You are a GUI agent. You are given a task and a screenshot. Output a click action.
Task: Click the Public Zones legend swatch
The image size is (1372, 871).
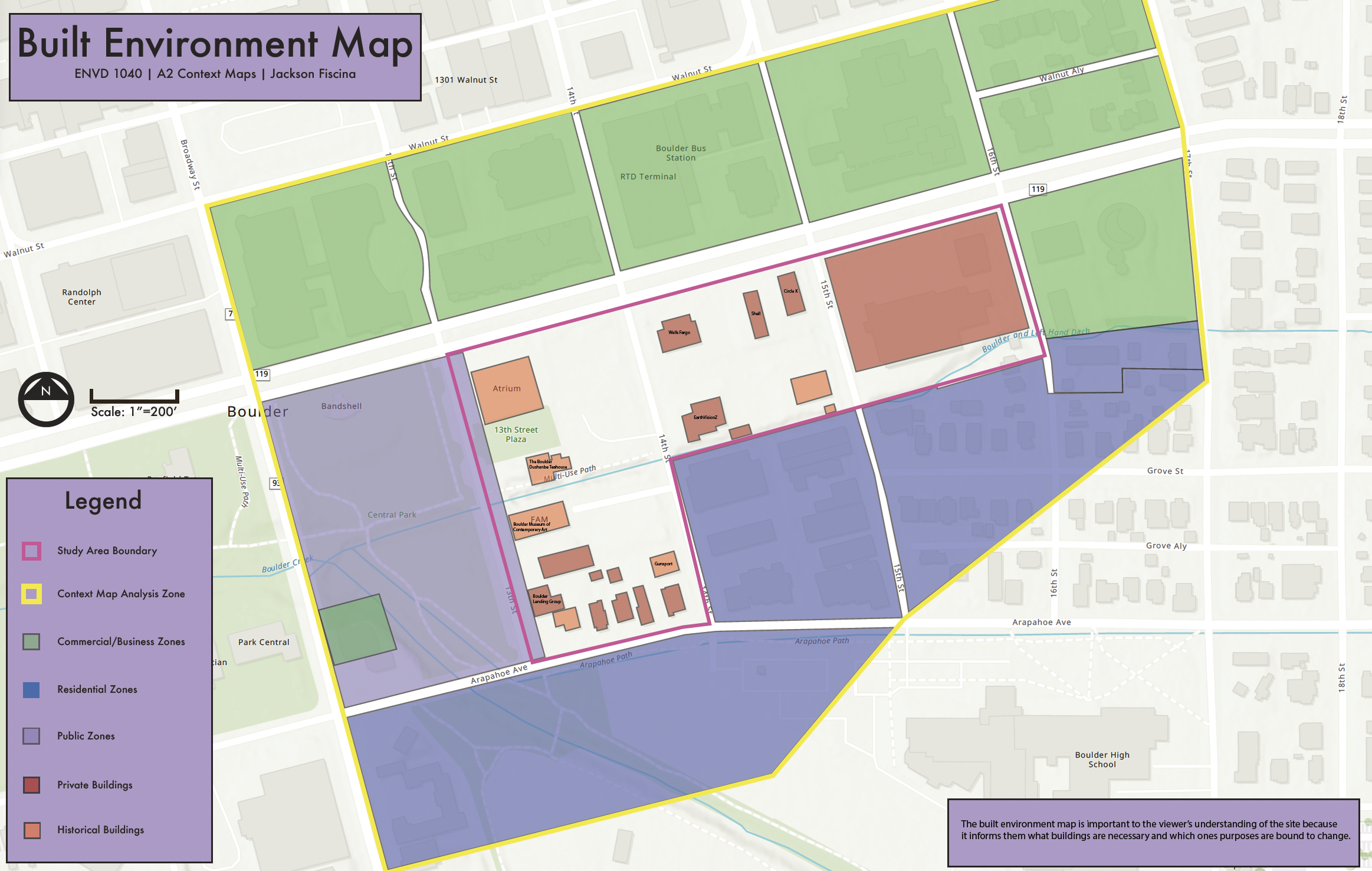(31, 736)
